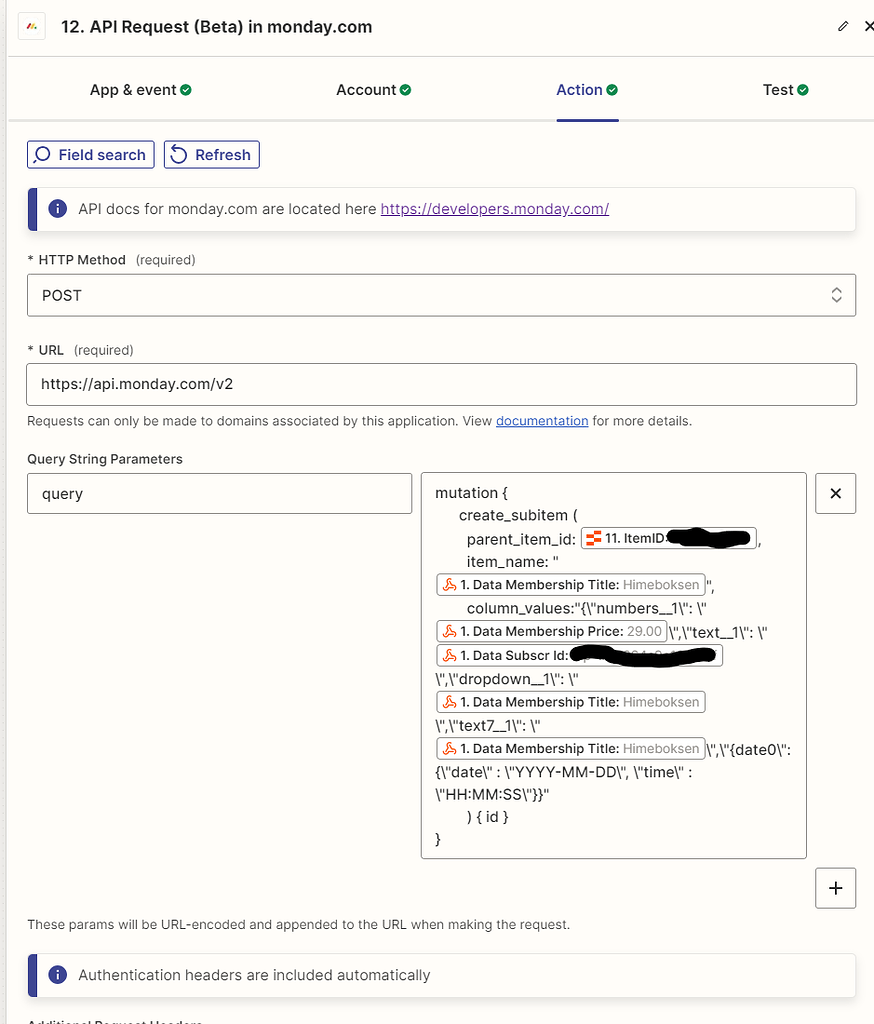
Task: Click the query parameter name input field
Action: coord(218,493)
